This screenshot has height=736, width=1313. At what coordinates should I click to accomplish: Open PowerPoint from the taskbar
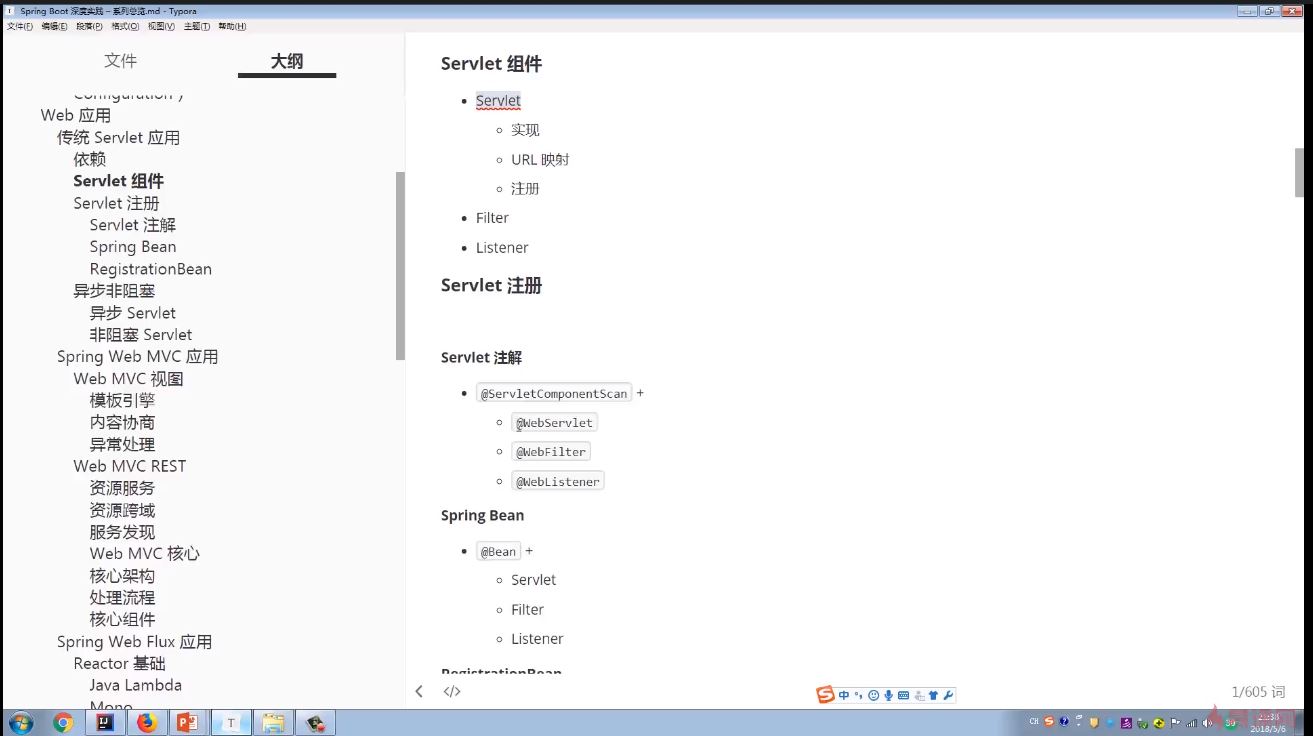188,722
